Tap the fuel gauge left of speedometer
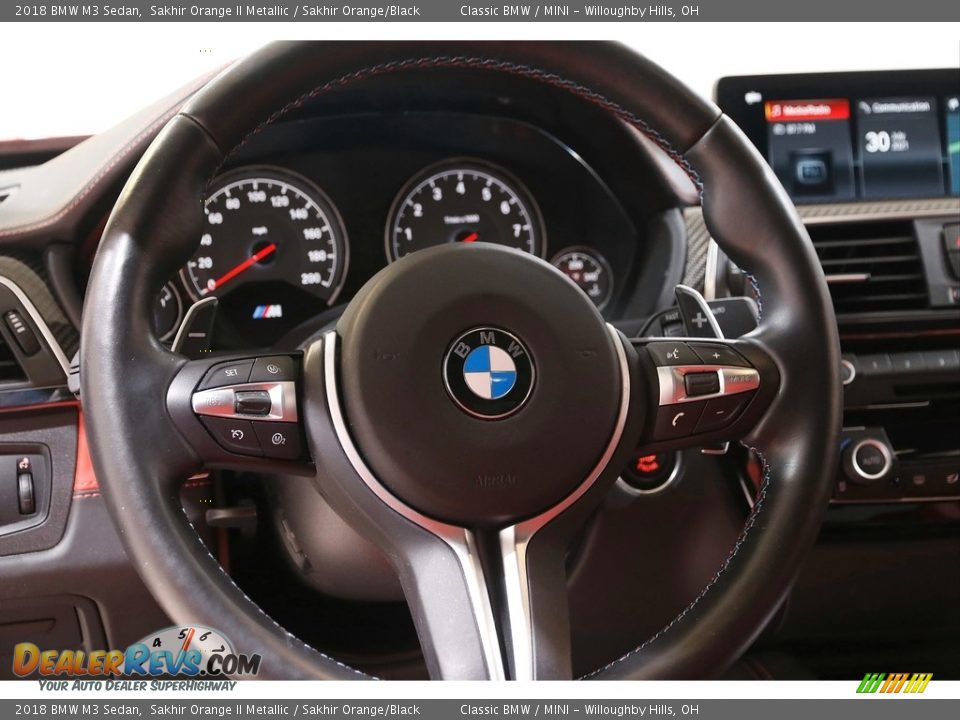Viewport: 960px width, 720px height. tap(167, 309)
